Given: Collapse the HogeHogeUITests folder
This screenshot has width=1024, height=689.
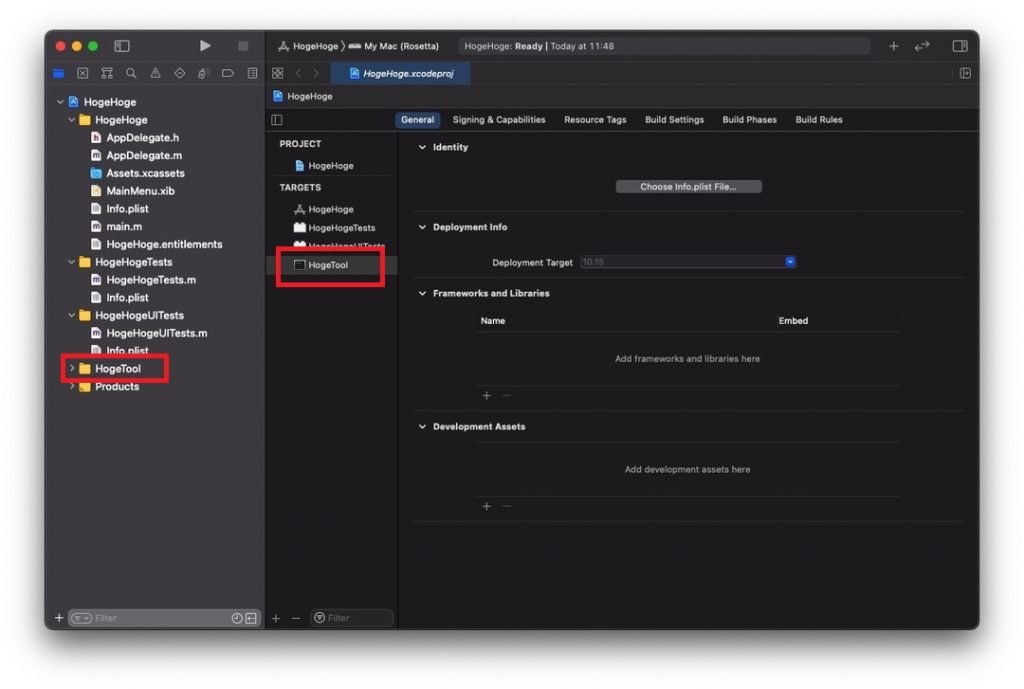Looking at the screenshot, I should [x=72, y=315].
